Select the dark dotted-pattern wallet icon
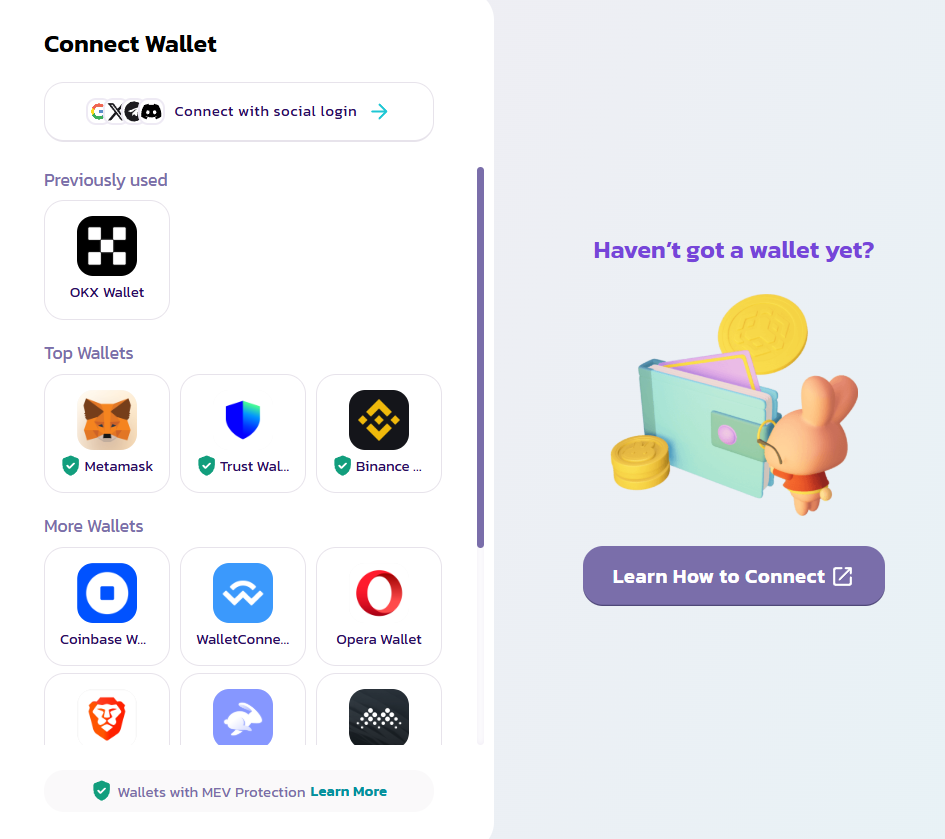The image size is (945, 839). click(379, 717)
